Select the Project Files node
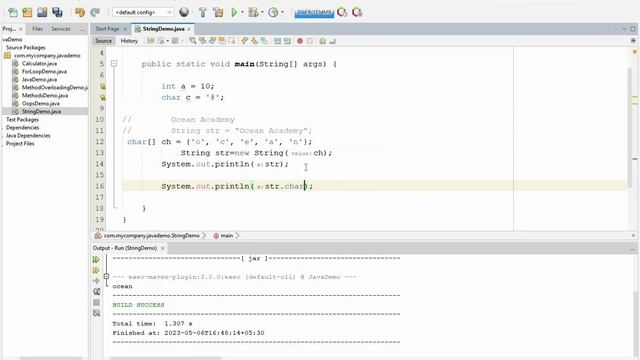The width and height of the screenshot is (640, 360). pyautogui.click(x=20, y=144)
